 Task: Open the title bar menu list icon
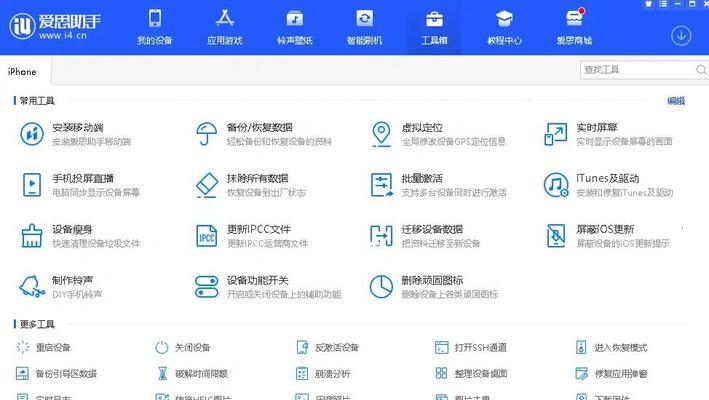click(663, 4)
